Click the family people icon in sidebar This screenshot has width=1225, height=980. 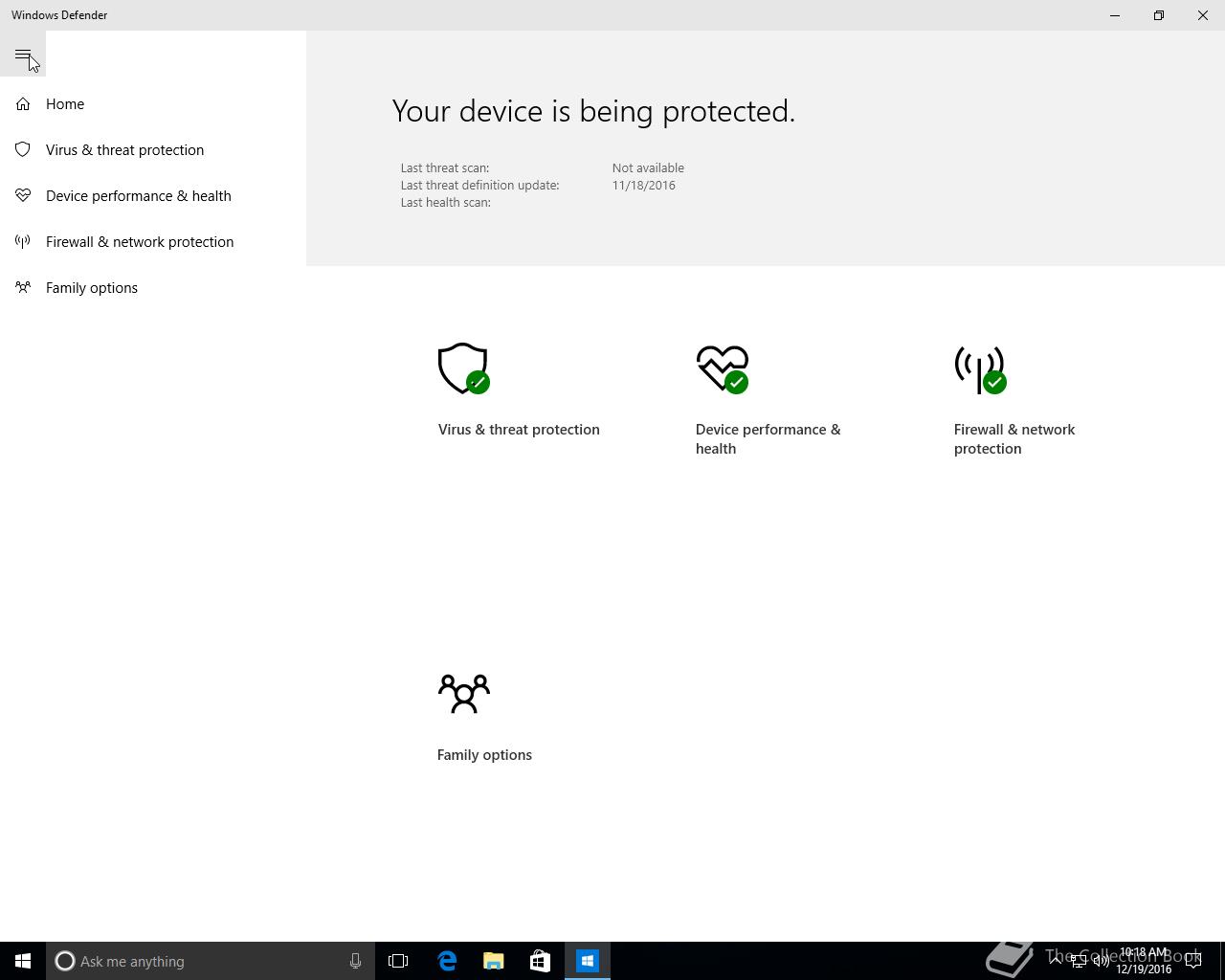(x=23, y=287)
